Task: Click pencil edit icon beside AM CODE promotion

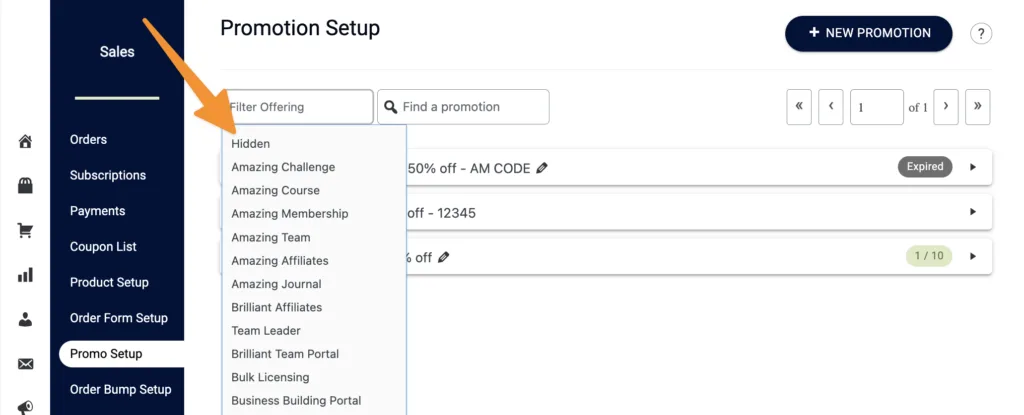Action: pyautogui.click(x=542, y=168)
